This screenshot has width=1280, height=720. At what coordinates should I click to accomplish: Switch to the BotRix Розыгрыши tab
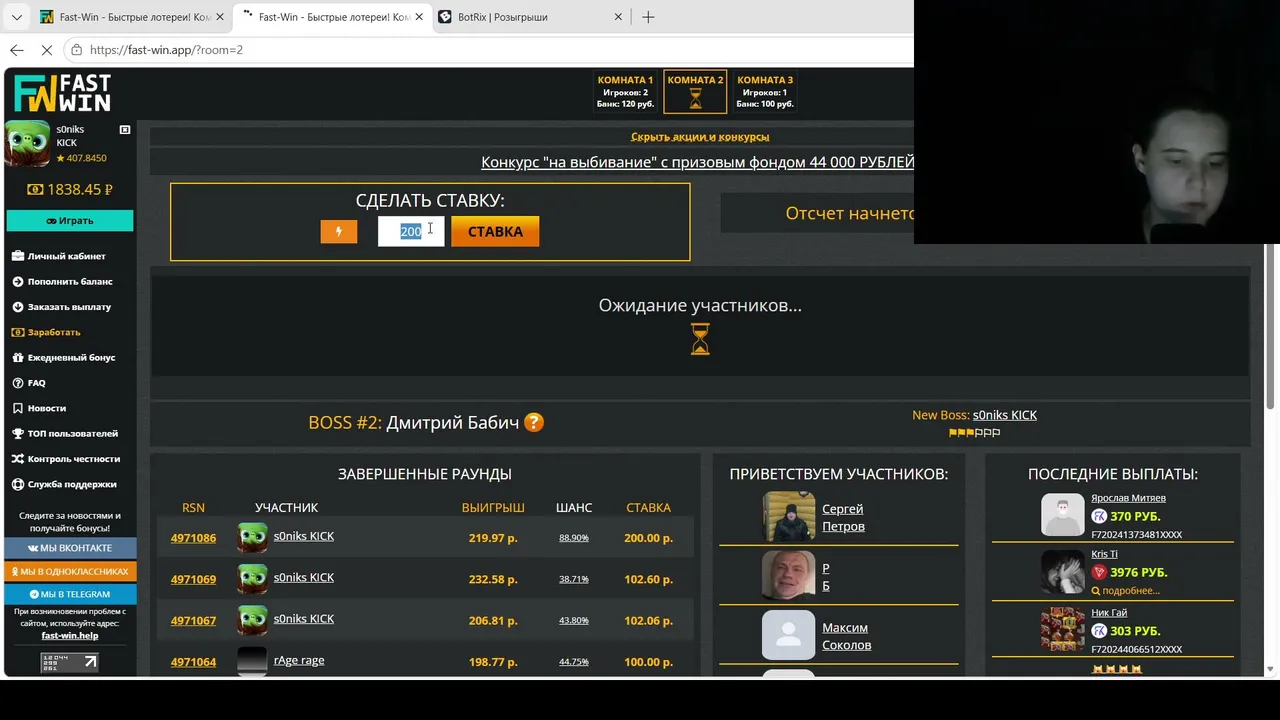point(530,17)
